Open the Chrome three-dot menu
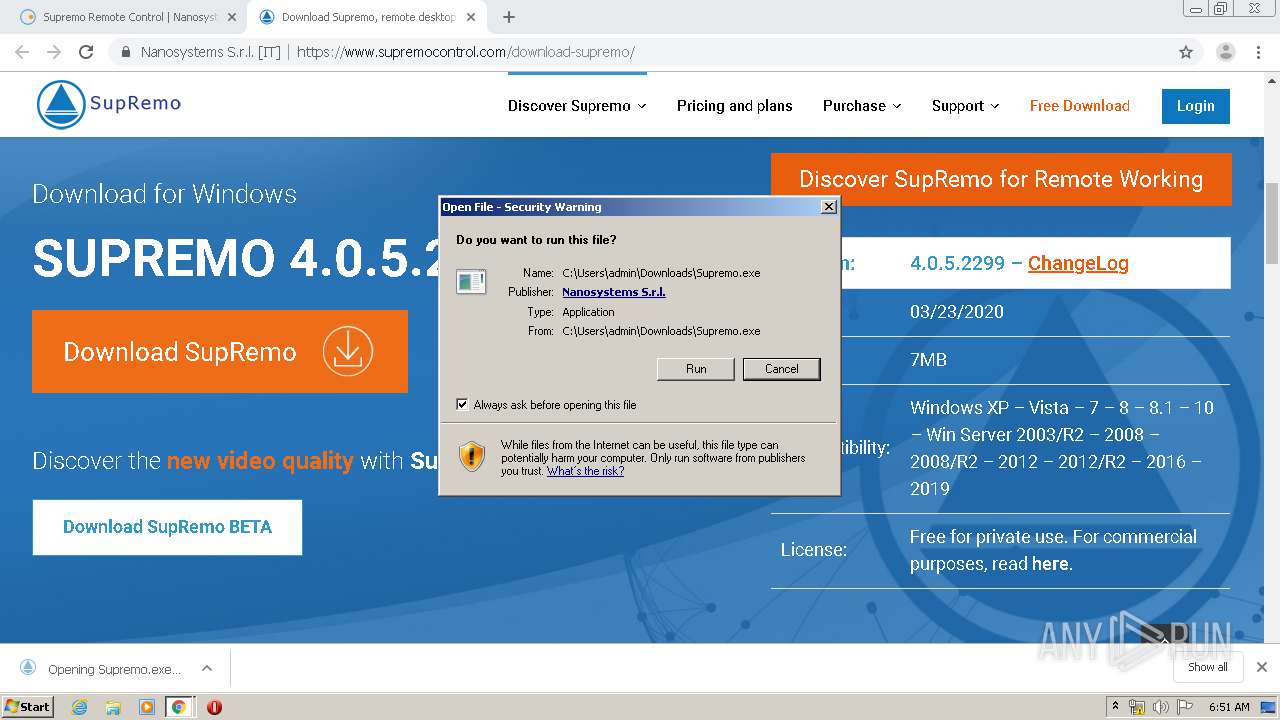The image size is (1280, 720). 1258,52
